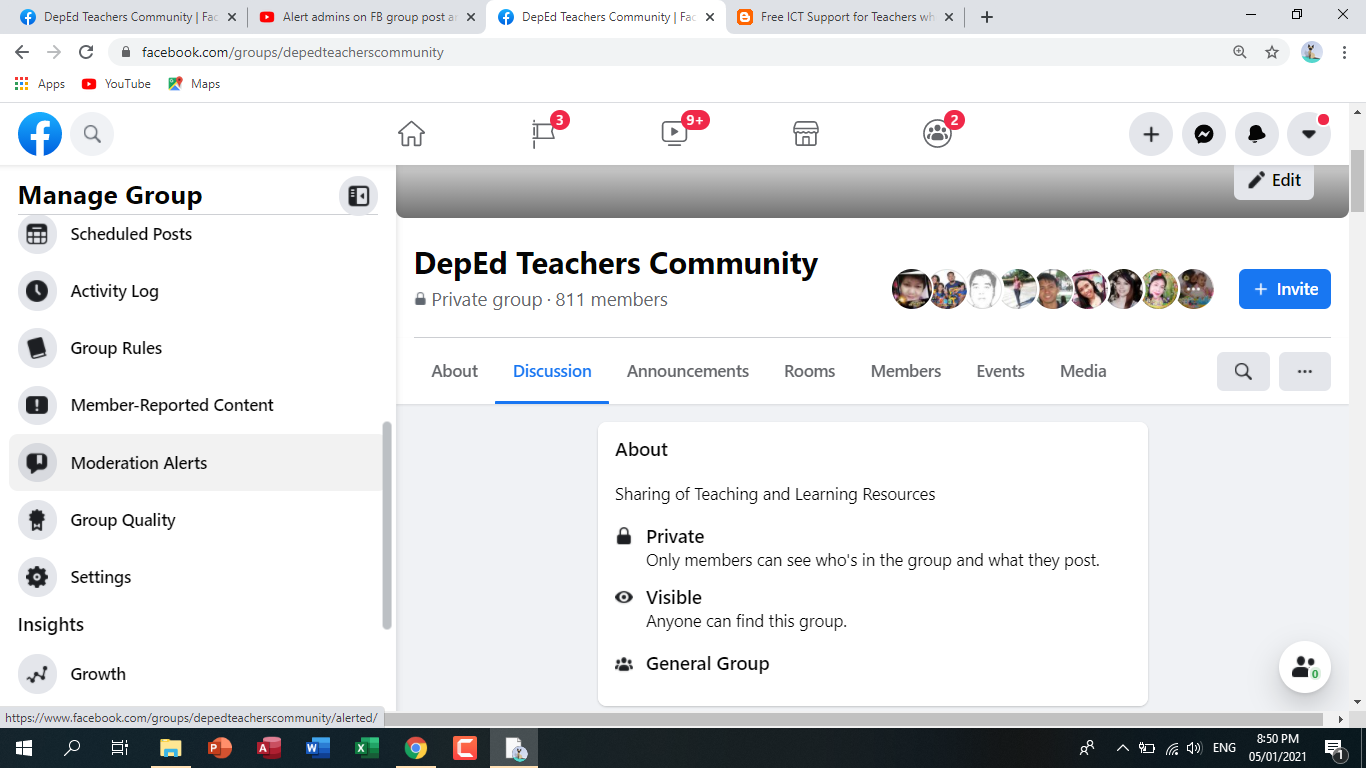This screenshot has width=1366, height=768.
Task: Open Group Rules in sidebar
Action: 196,348
